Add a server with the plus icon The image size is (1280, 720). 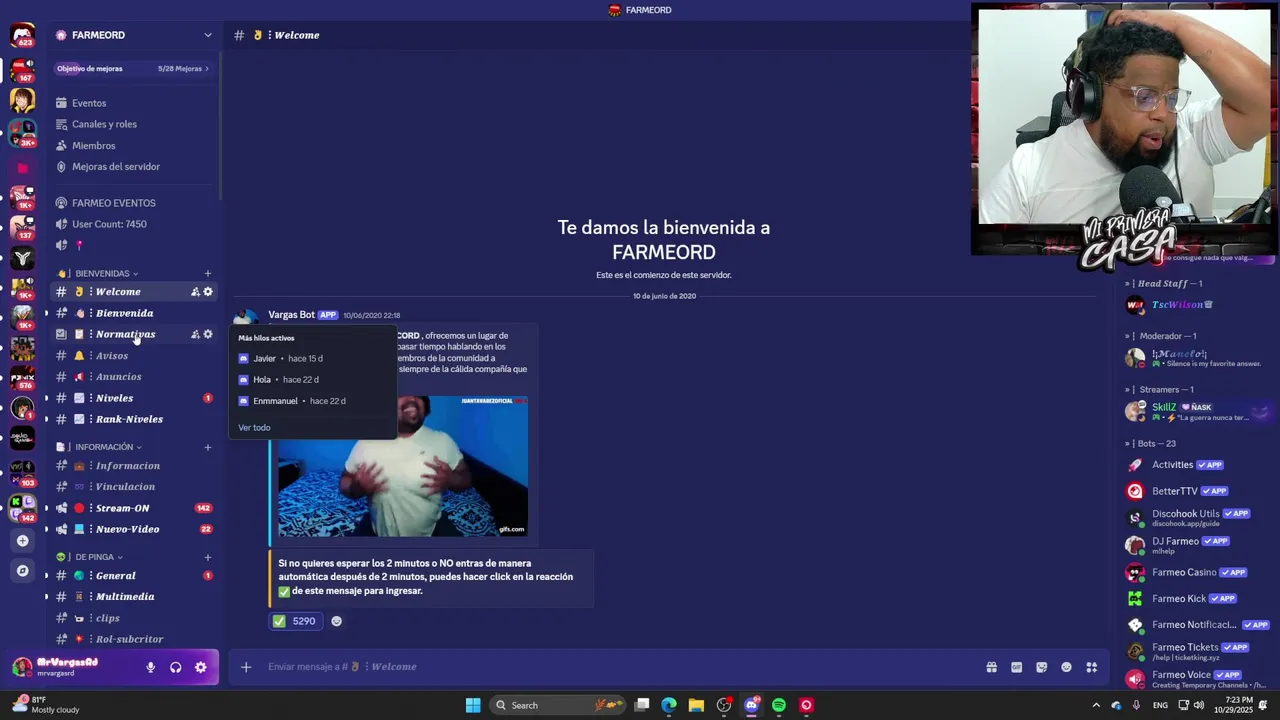23,541
